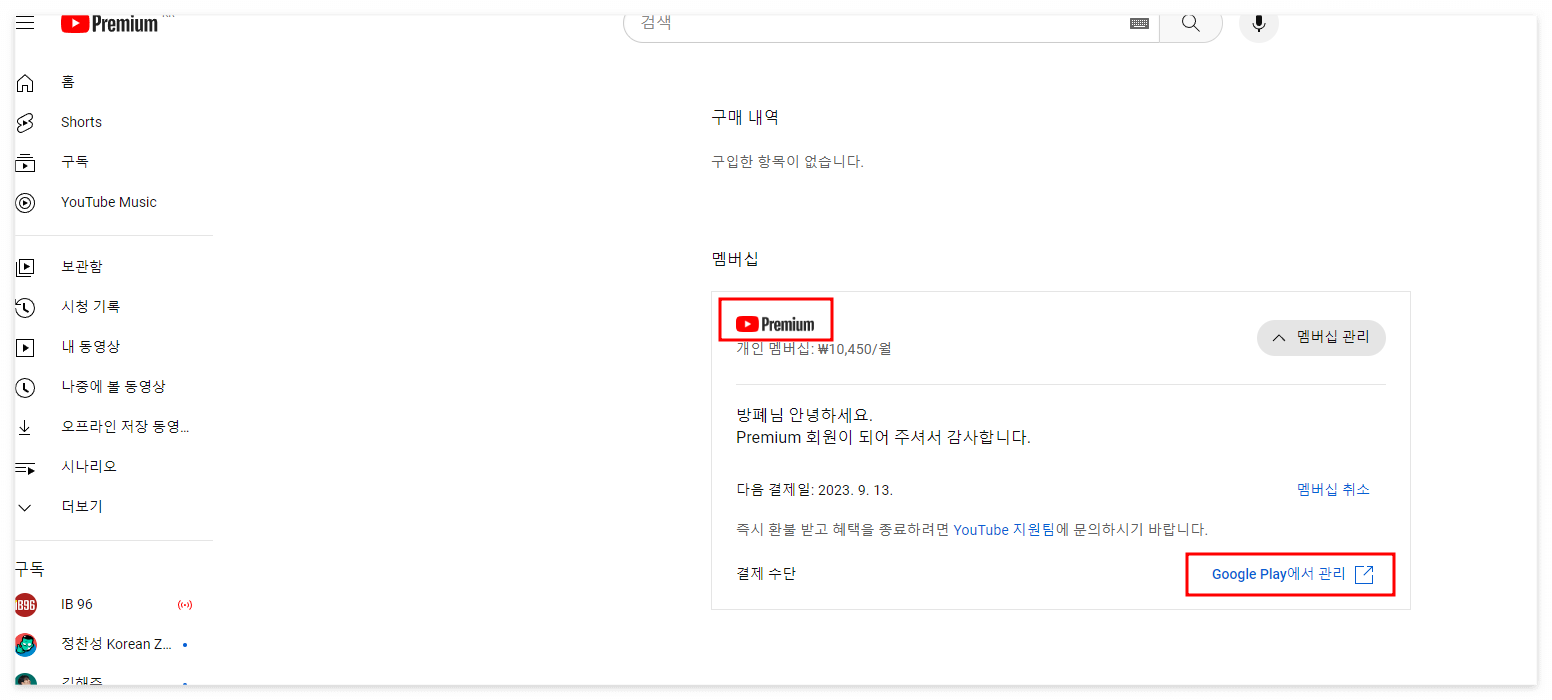Click the 나중에 볼 동영상 clock icon
Screen dimensions: 1552x700
click(x=25, y=387)
